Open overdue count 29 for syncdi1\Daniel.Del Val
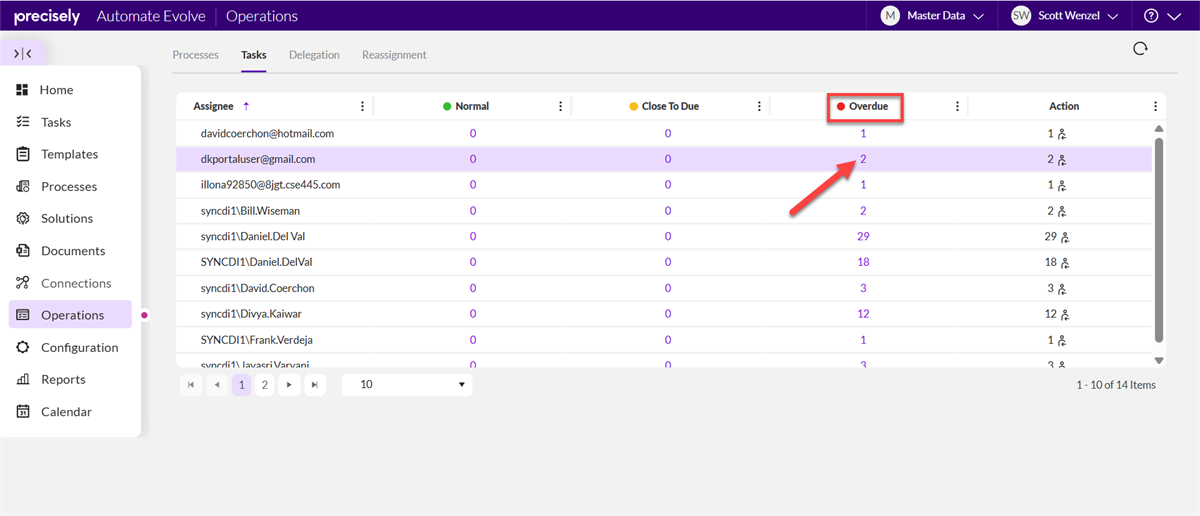Viewport: 1200px width, 516px height. (863, 237)
